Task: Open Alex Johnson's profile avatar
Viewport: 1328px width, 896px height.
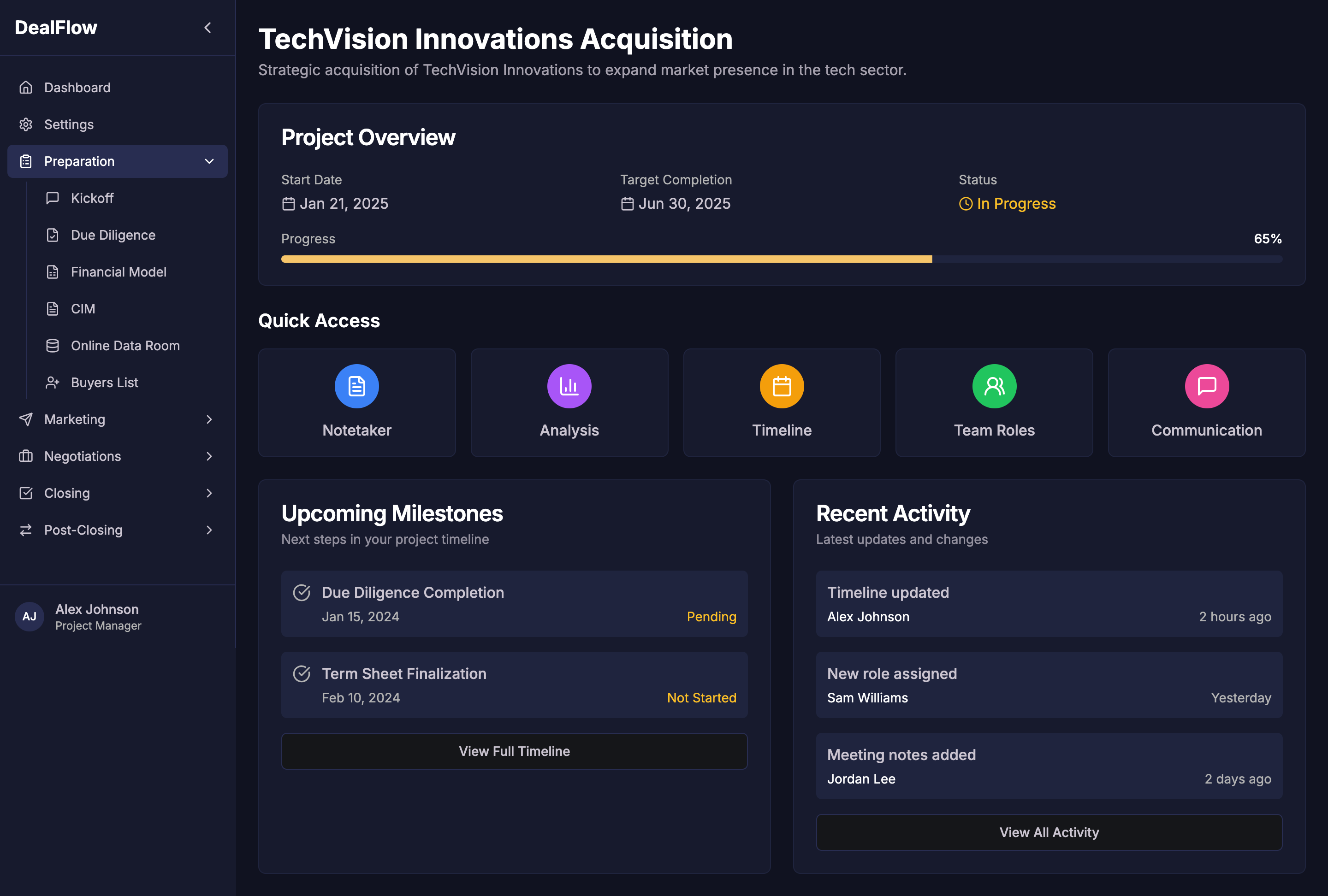Action: pos(29,616)
